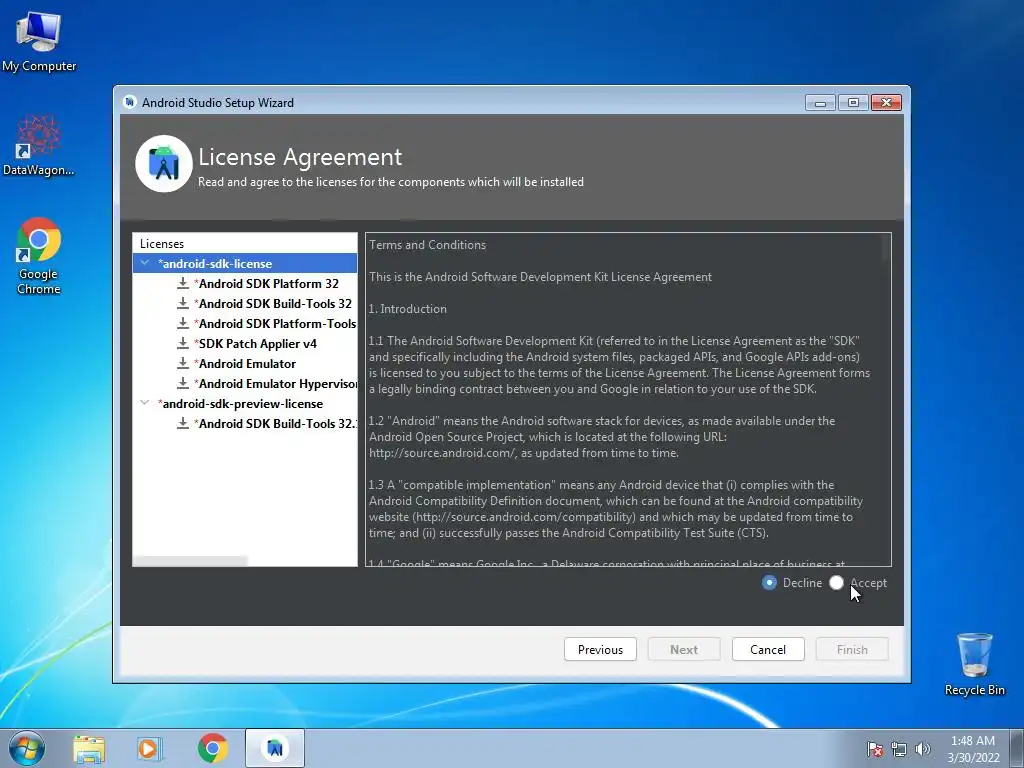
Task: Click download icon beside Android SDK Build-Tools 32
Action: (183, 304)
